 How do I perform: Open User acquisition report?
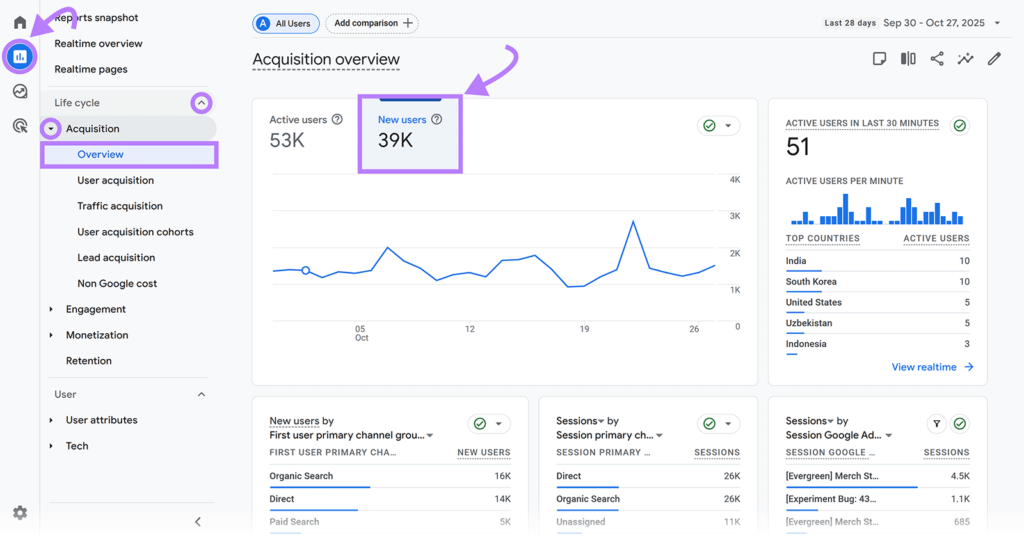click(x=116, y=181)
